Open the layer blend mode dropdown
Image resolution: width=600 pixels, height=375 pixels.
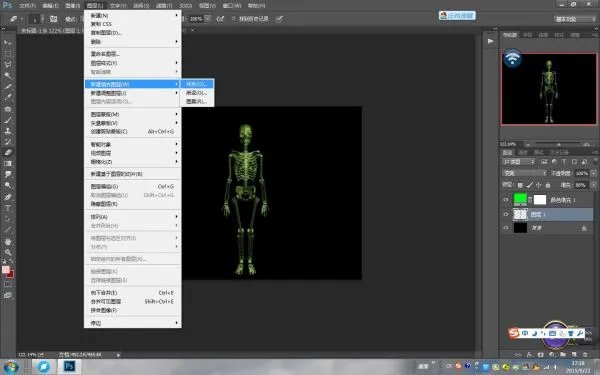(524, 173)
